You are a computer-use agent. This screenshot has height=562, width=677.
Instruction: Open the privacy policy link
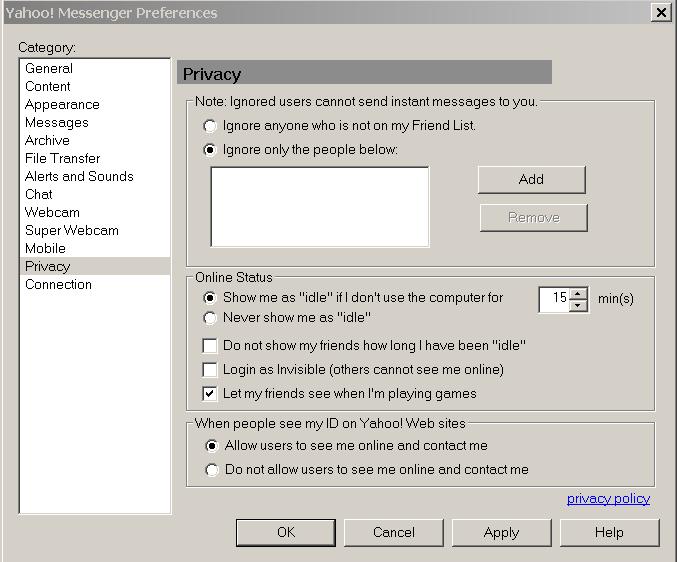point(608,499)
